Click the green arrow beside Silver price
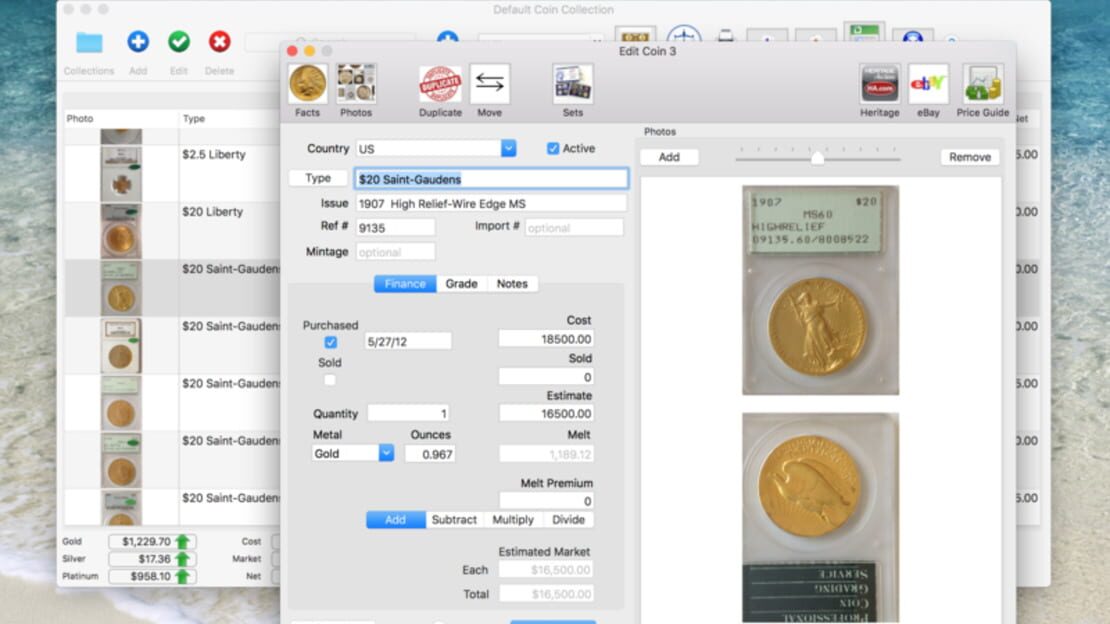 click(x=183, y=559)
